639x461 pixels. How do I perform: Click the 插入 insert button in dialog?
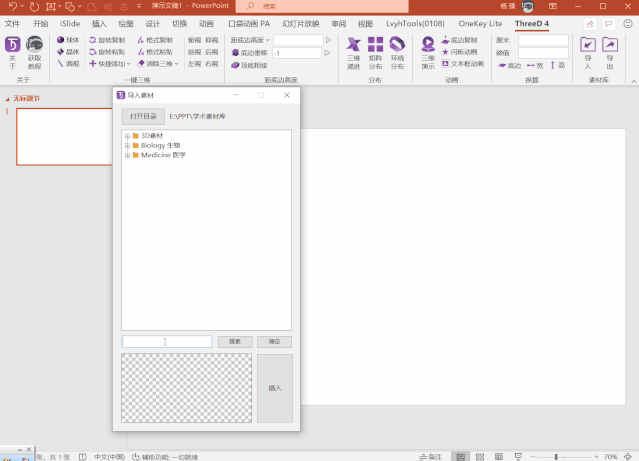coord(275,388)
